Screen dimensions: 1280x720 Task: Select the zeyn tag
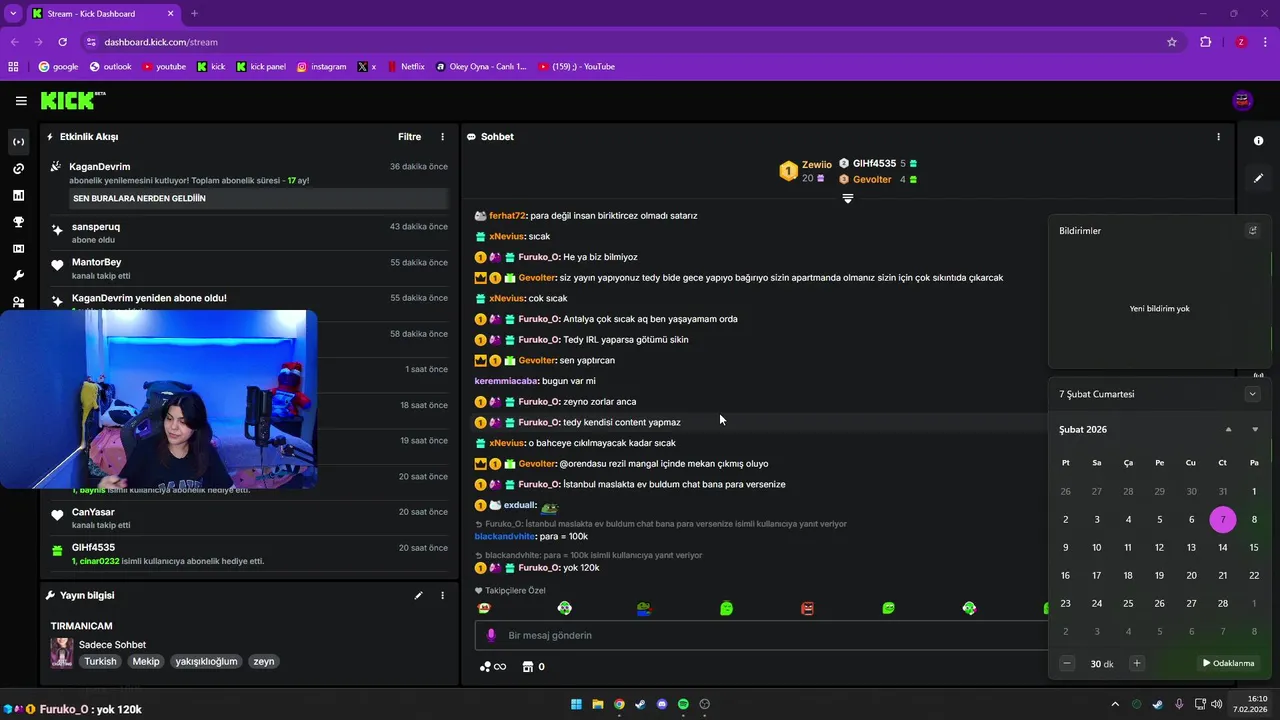click(x=264, y=661)
